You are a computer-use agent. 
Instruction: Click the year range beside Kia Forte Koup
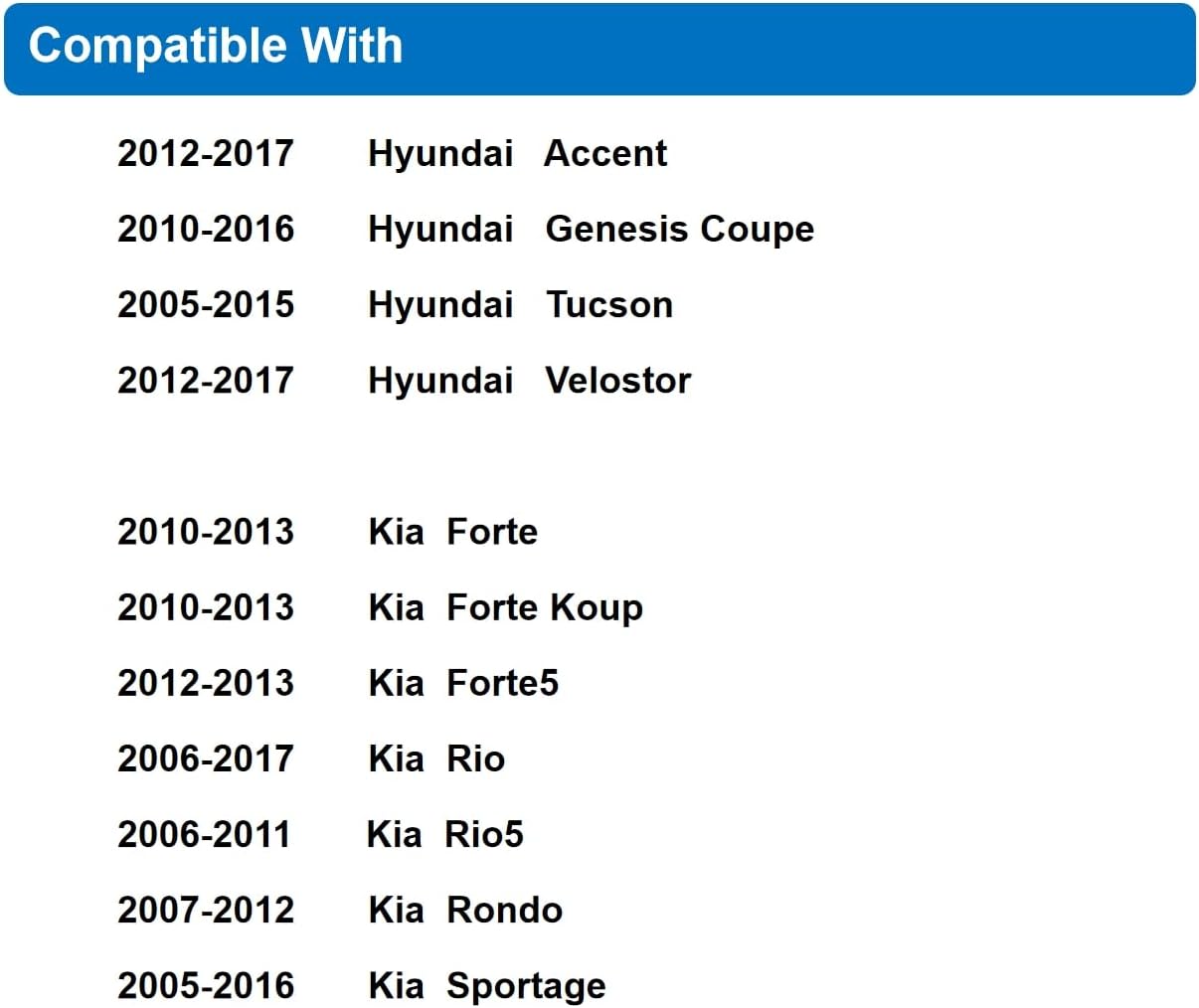coord(206,607)
